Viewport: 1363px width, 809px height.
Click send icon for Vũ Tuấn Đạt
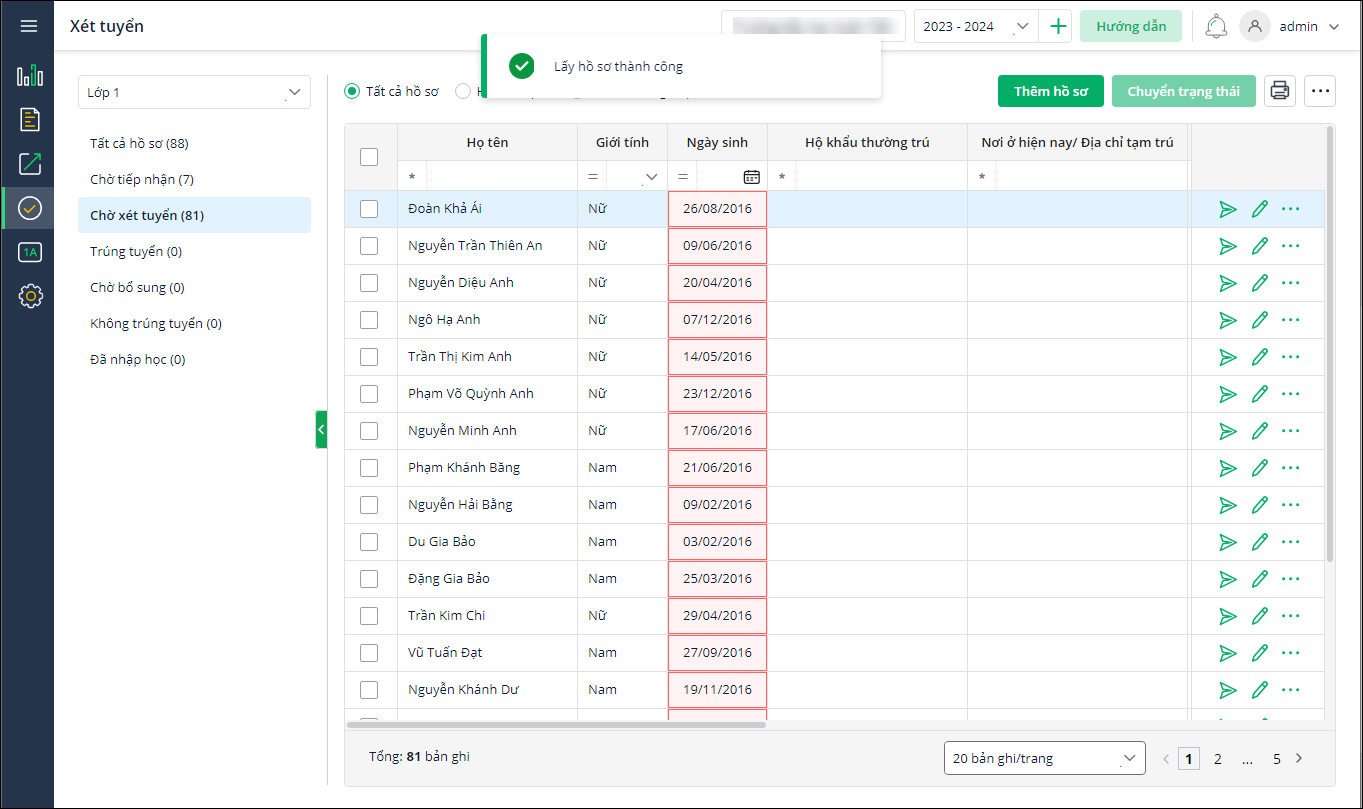(x=1228, y=653)
